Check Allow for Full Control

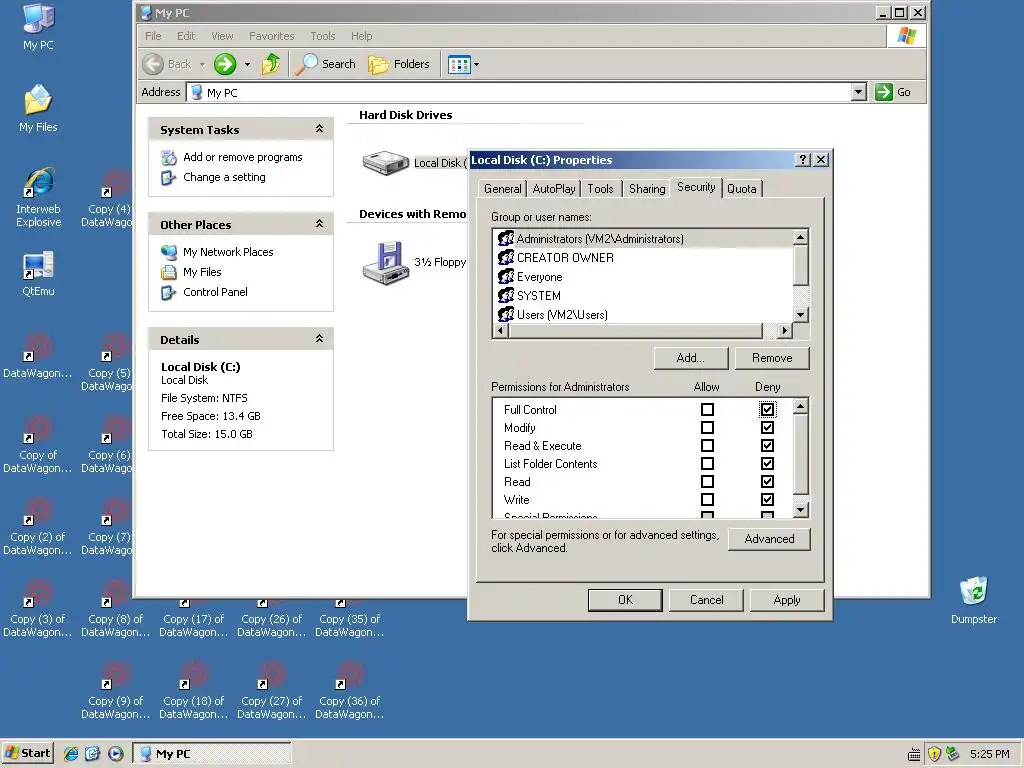707,409
